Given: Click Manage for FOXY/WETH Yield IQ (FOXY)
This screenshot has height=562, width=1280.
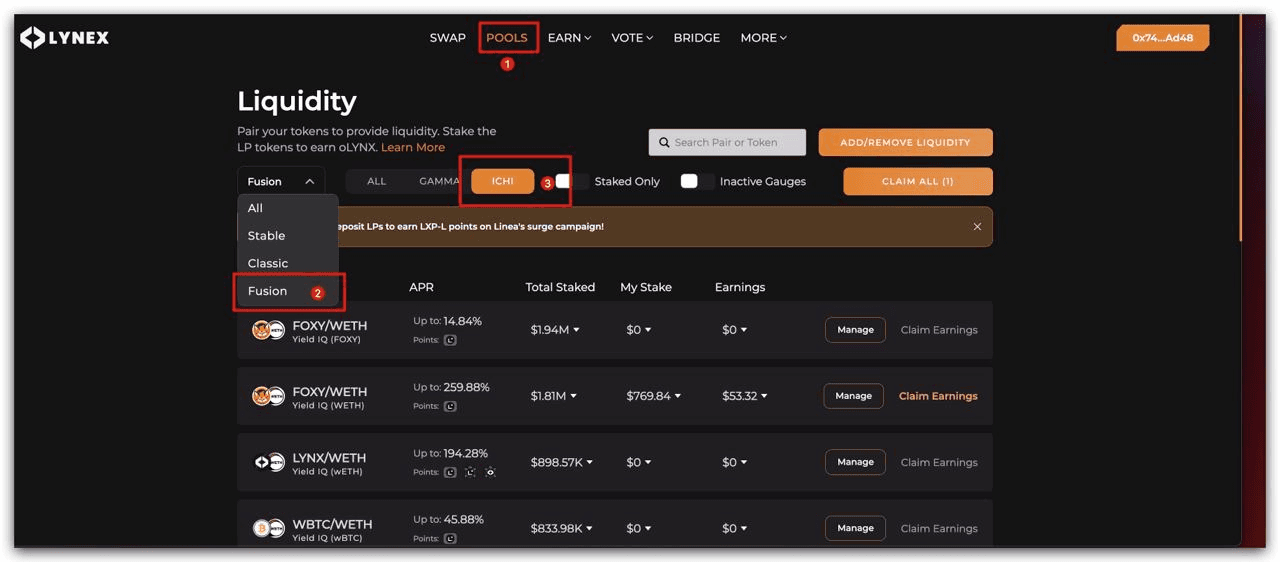Looking at the screenshot, I should point(855,330).
